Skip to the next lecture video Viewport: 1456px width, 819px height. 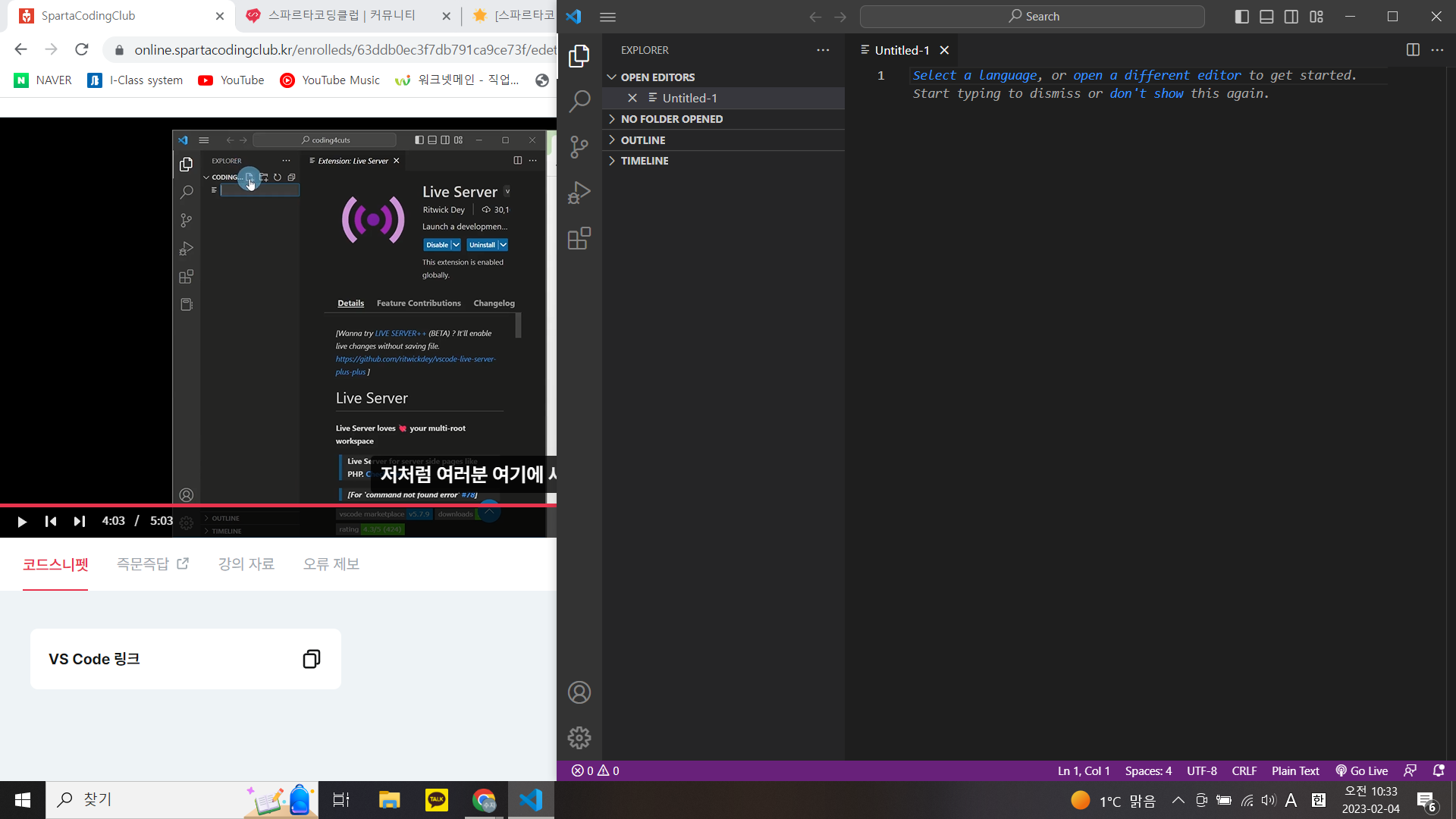(x=80, y=521)
